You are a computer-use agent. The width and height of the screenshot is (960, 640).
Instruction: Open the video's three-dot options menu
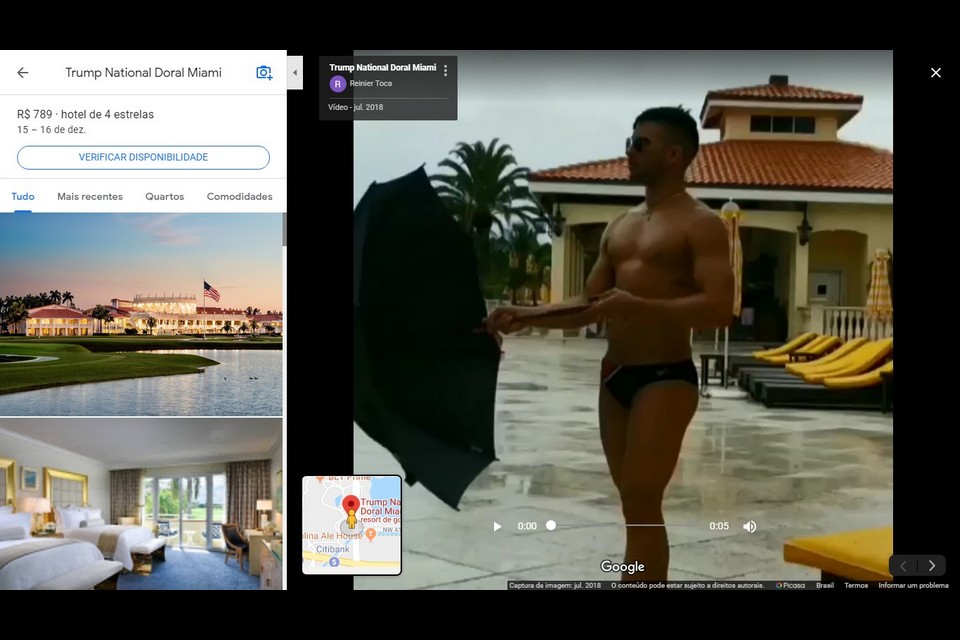pos(446,70)
